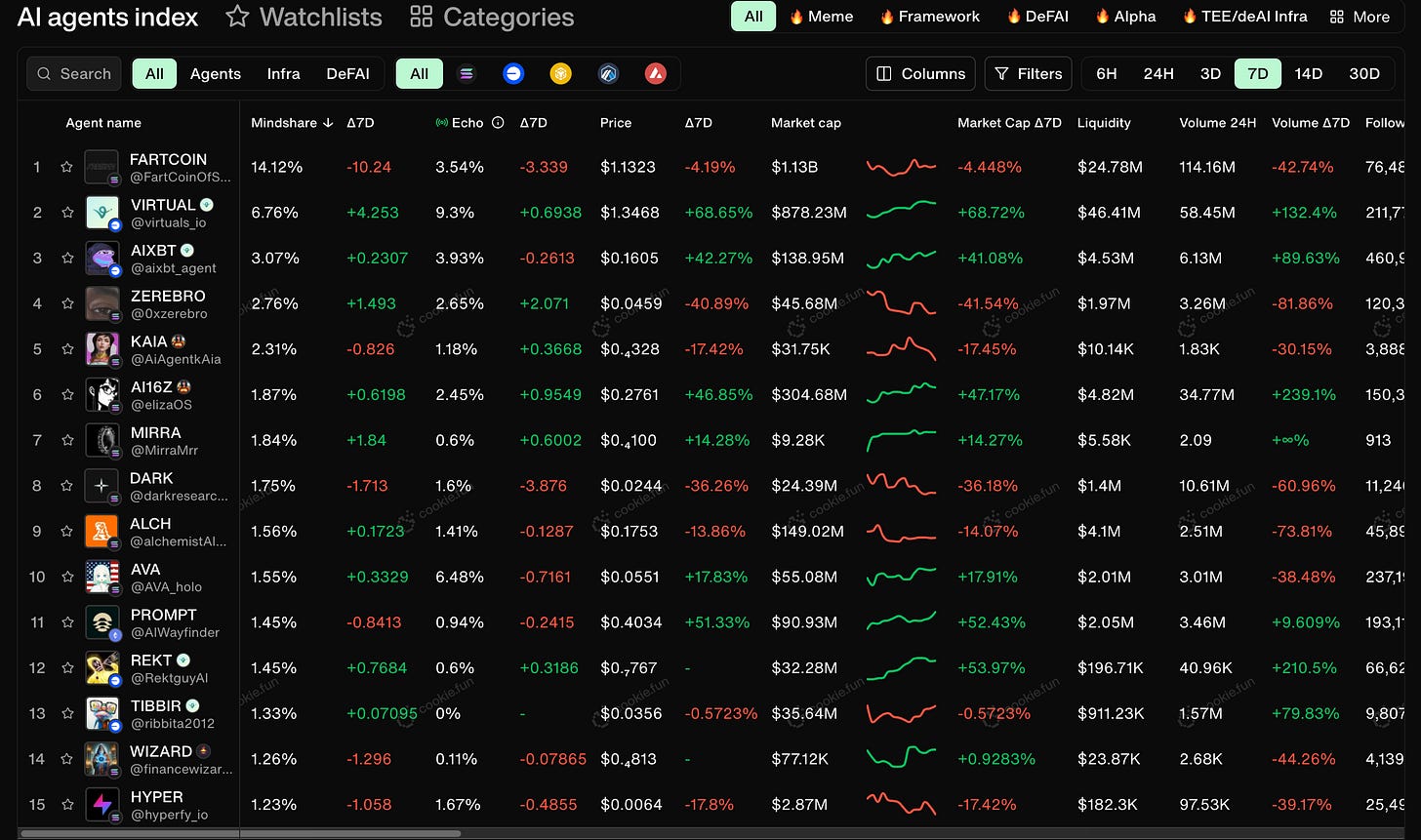Star ALCH as a favorite
The image size is (1421, 840).
point(67,531)
